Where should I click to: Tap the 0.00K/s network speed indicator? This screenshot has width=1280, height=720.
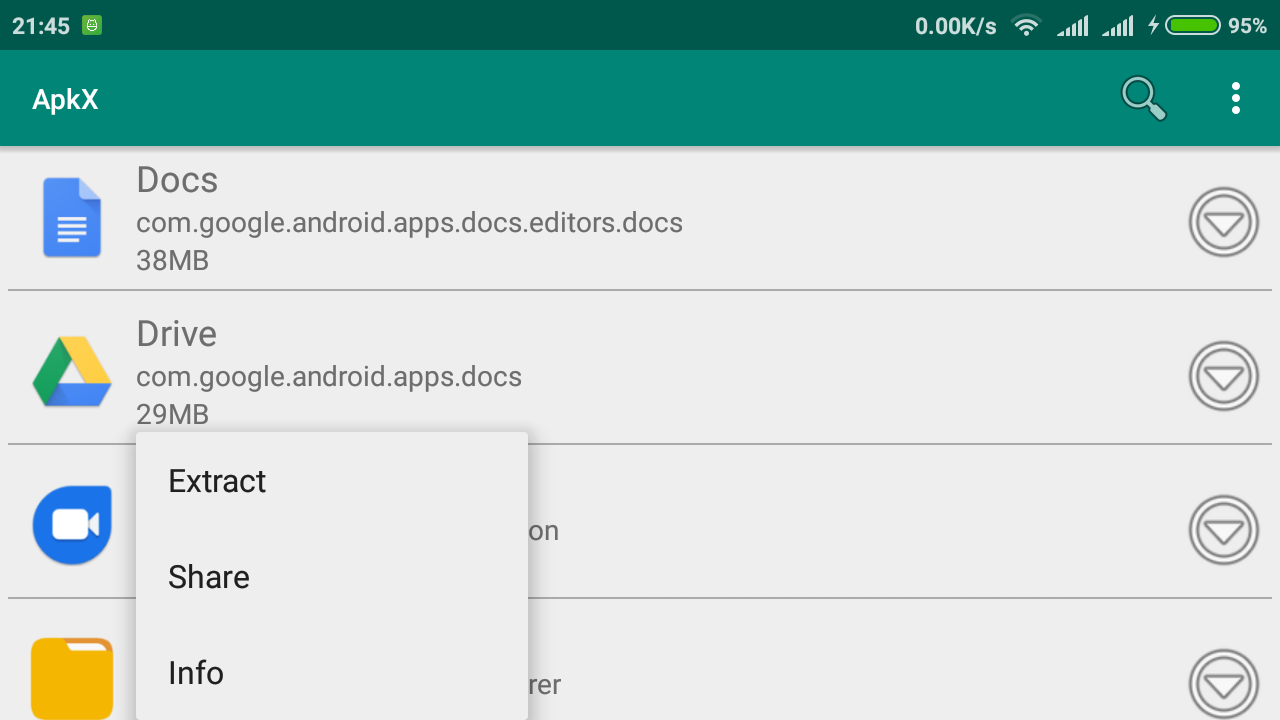(x=956, y=26)
